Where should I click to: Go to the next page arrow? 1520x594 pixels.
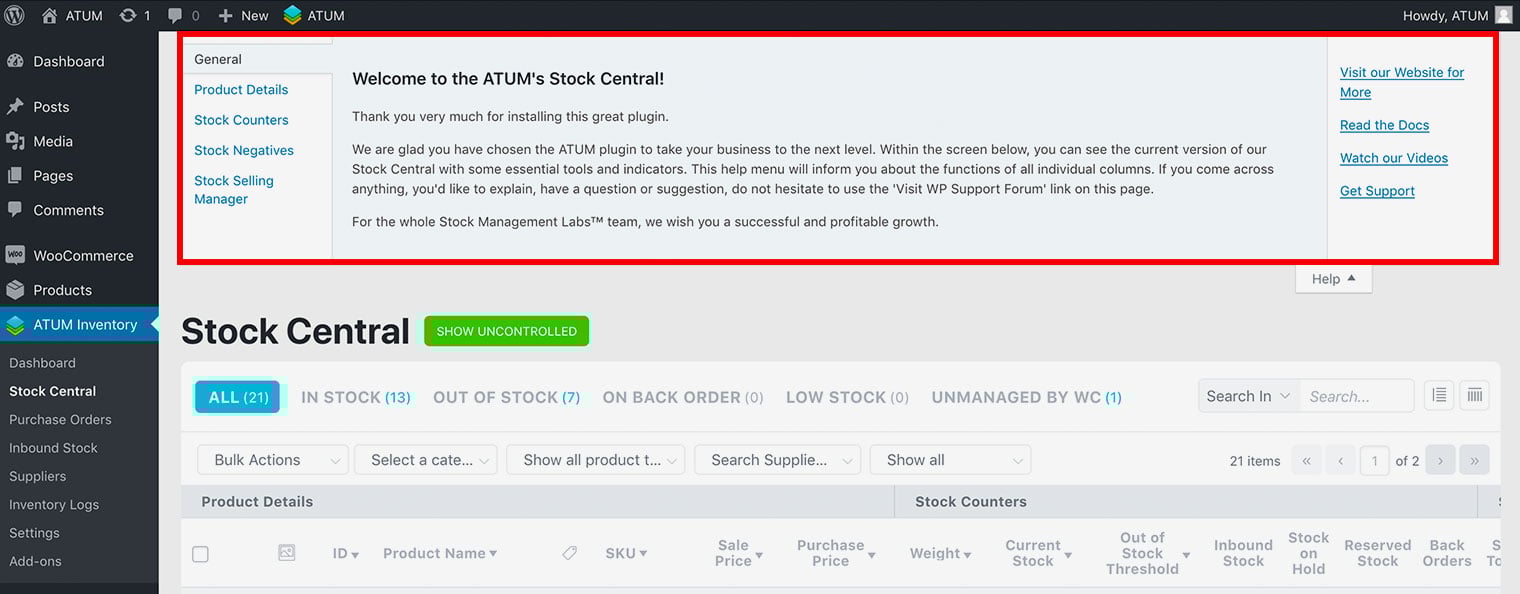[1440, 460]
